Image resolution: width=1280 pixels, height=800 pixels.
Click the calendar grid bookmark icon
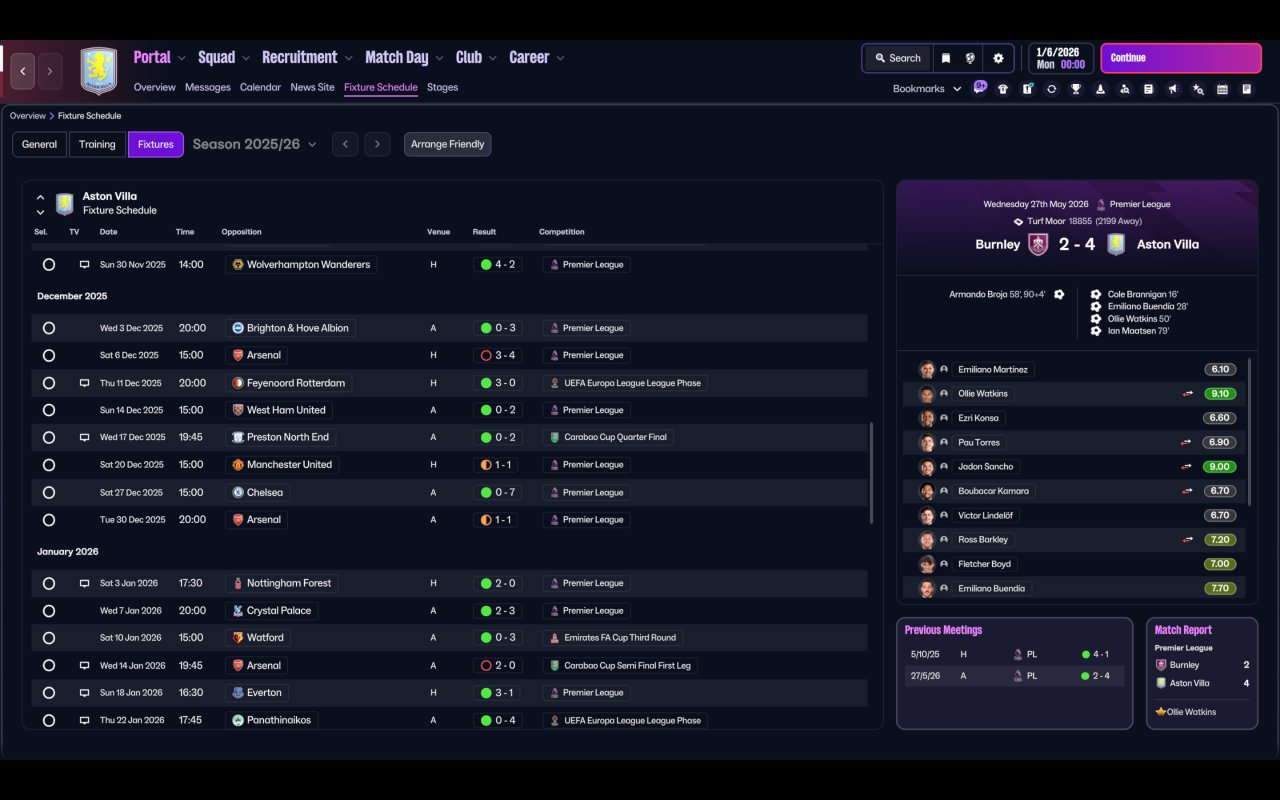[1222, 89]
